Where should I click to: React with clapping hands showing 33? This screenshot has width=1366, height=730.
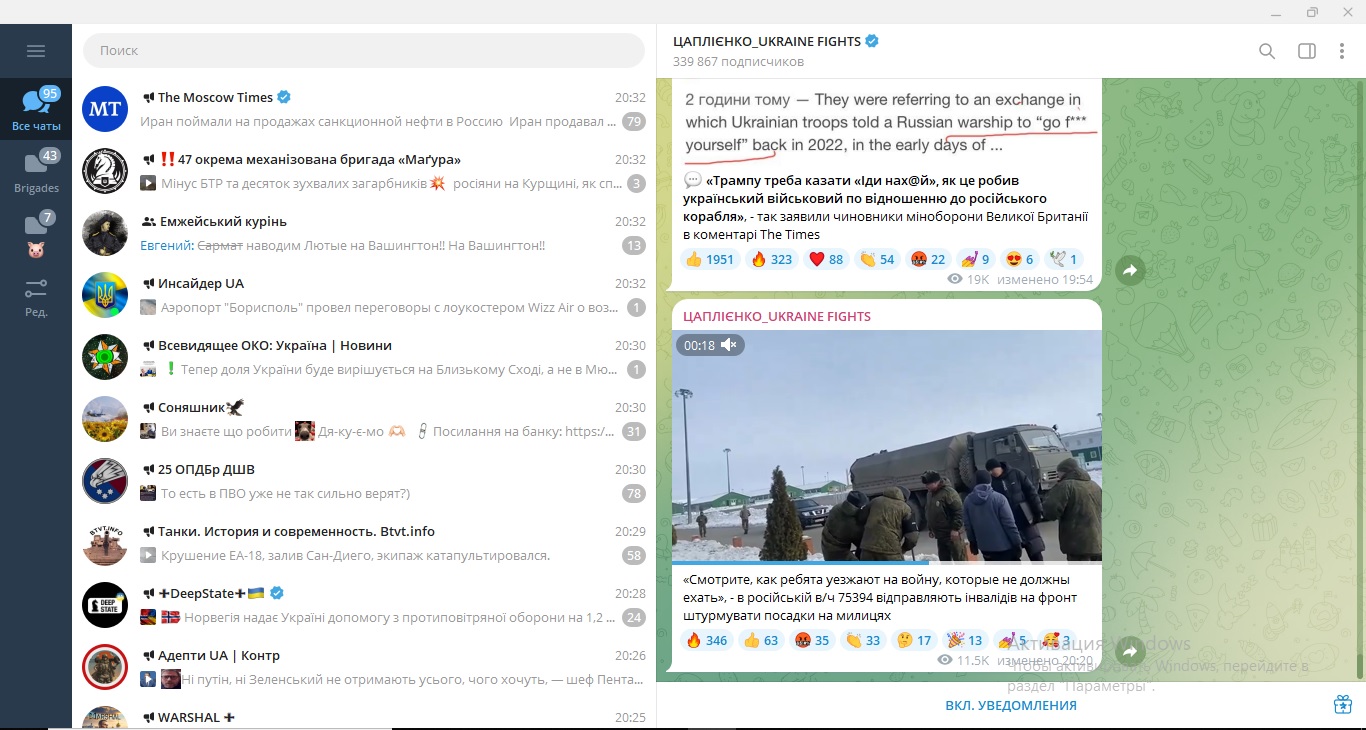coord(863,640)
